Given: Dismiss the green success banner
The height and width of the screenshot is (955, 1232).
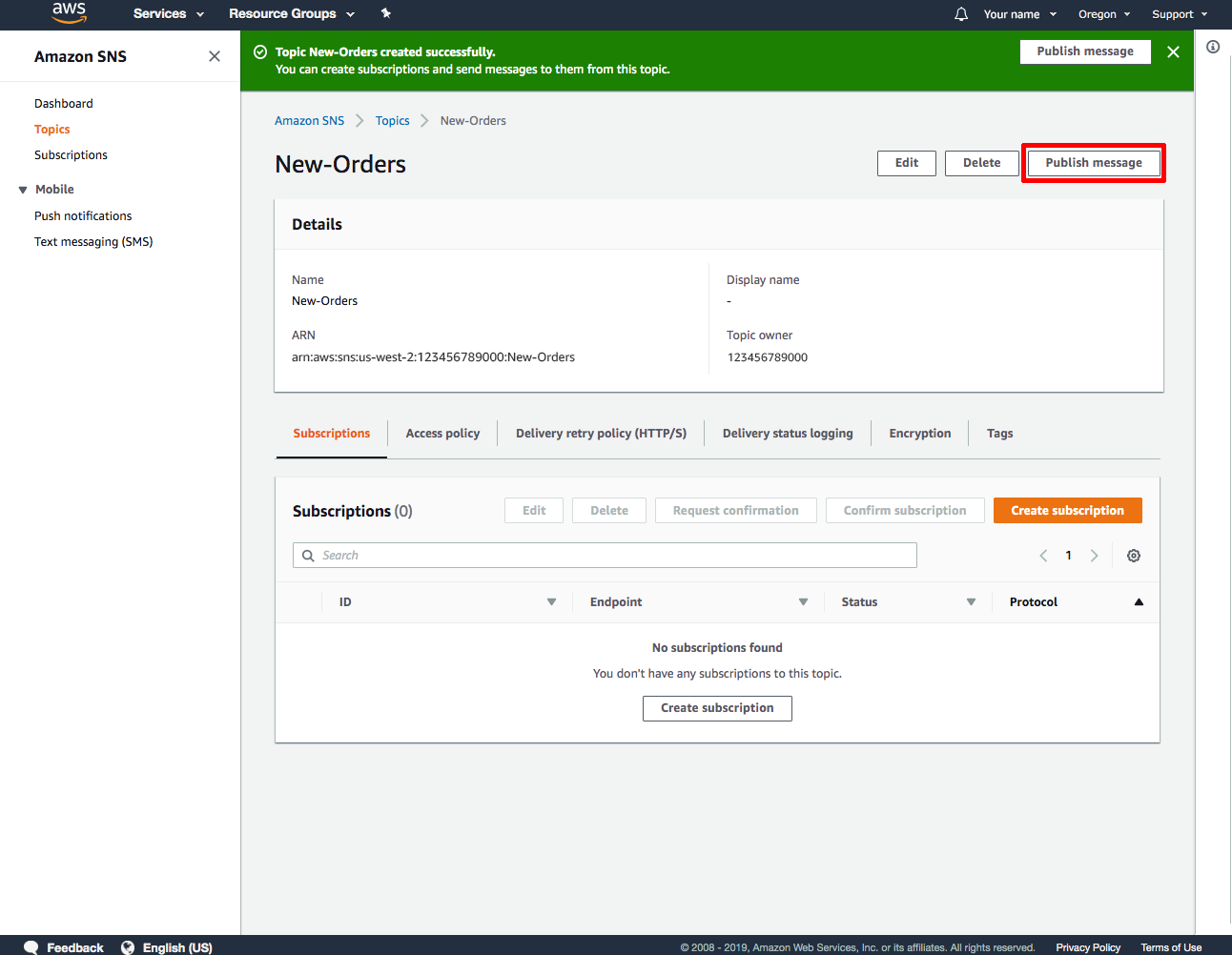Looking at the screenshot, I should 1173,51.
